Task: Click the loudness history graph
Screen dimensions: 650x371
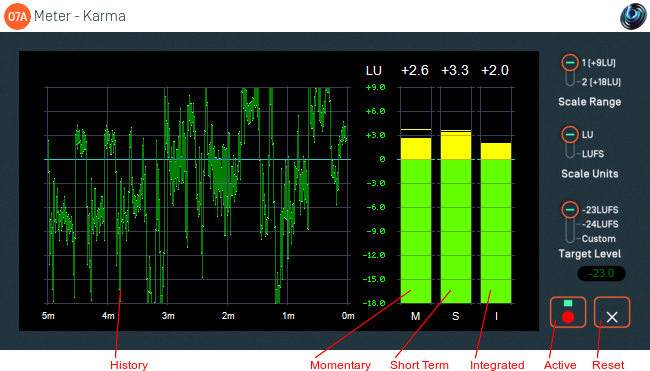Action: tap(198, 195)
